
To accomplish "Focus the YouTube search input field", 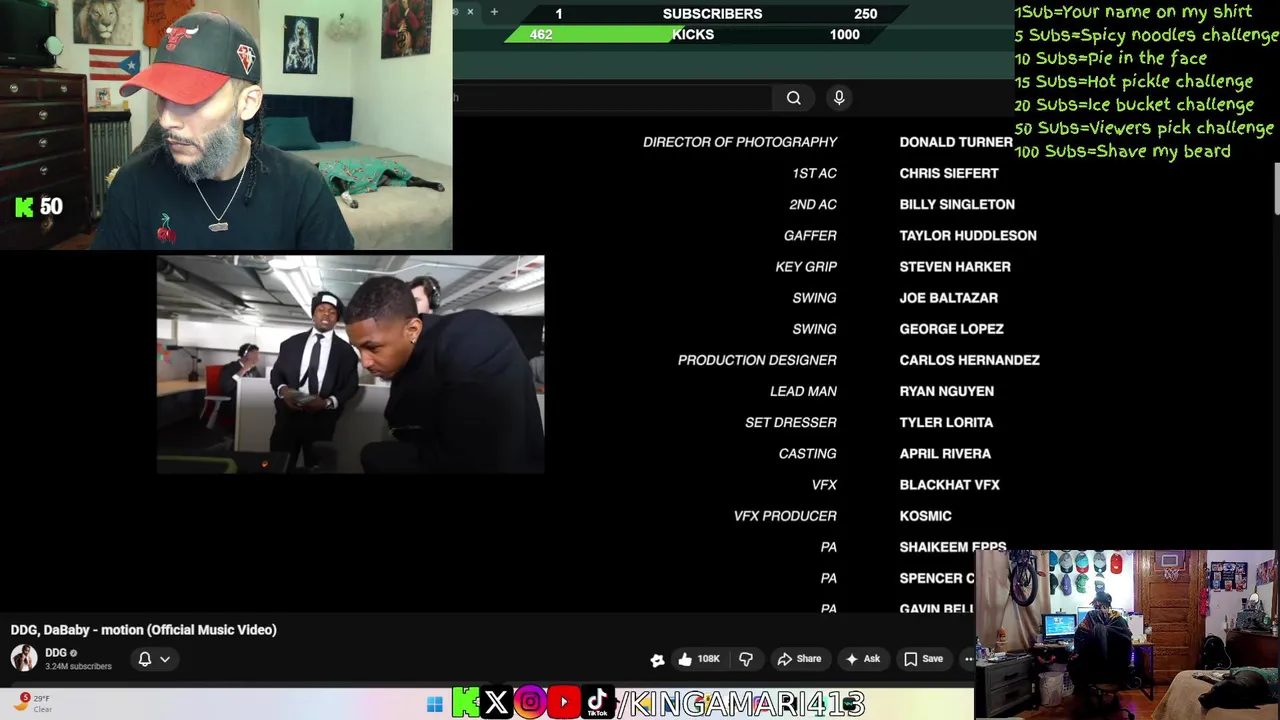I will (x=612, y=98).
